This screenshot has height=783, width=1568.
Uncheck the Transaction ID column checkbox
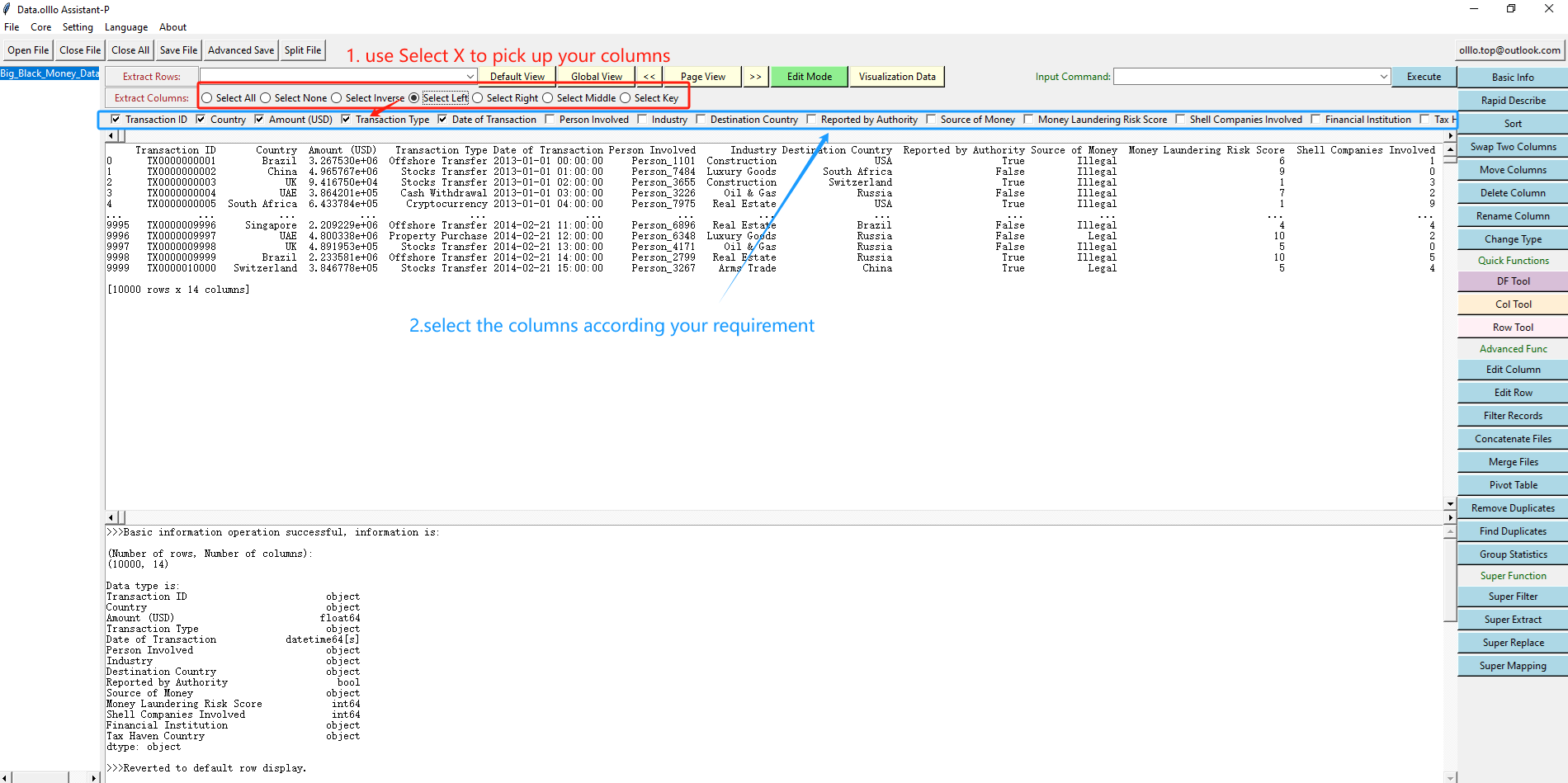click(x=116, y=120)
